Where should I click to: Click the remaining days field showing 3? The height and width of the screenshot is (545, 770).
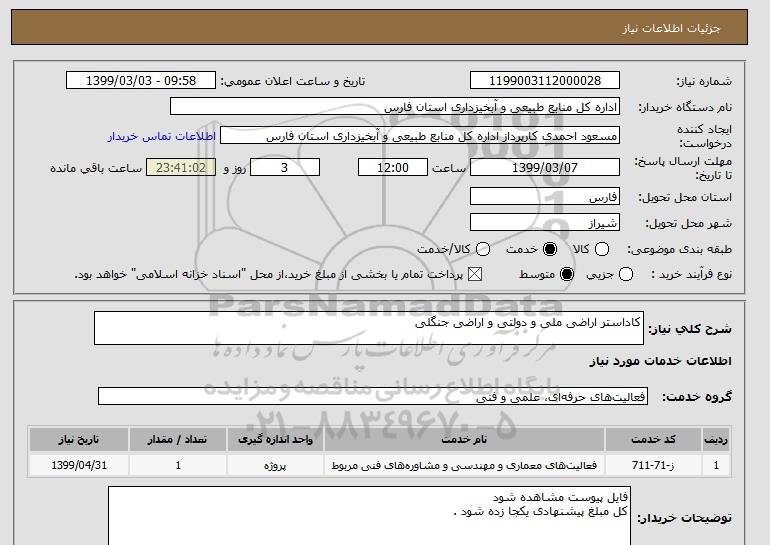click(285, 167)
